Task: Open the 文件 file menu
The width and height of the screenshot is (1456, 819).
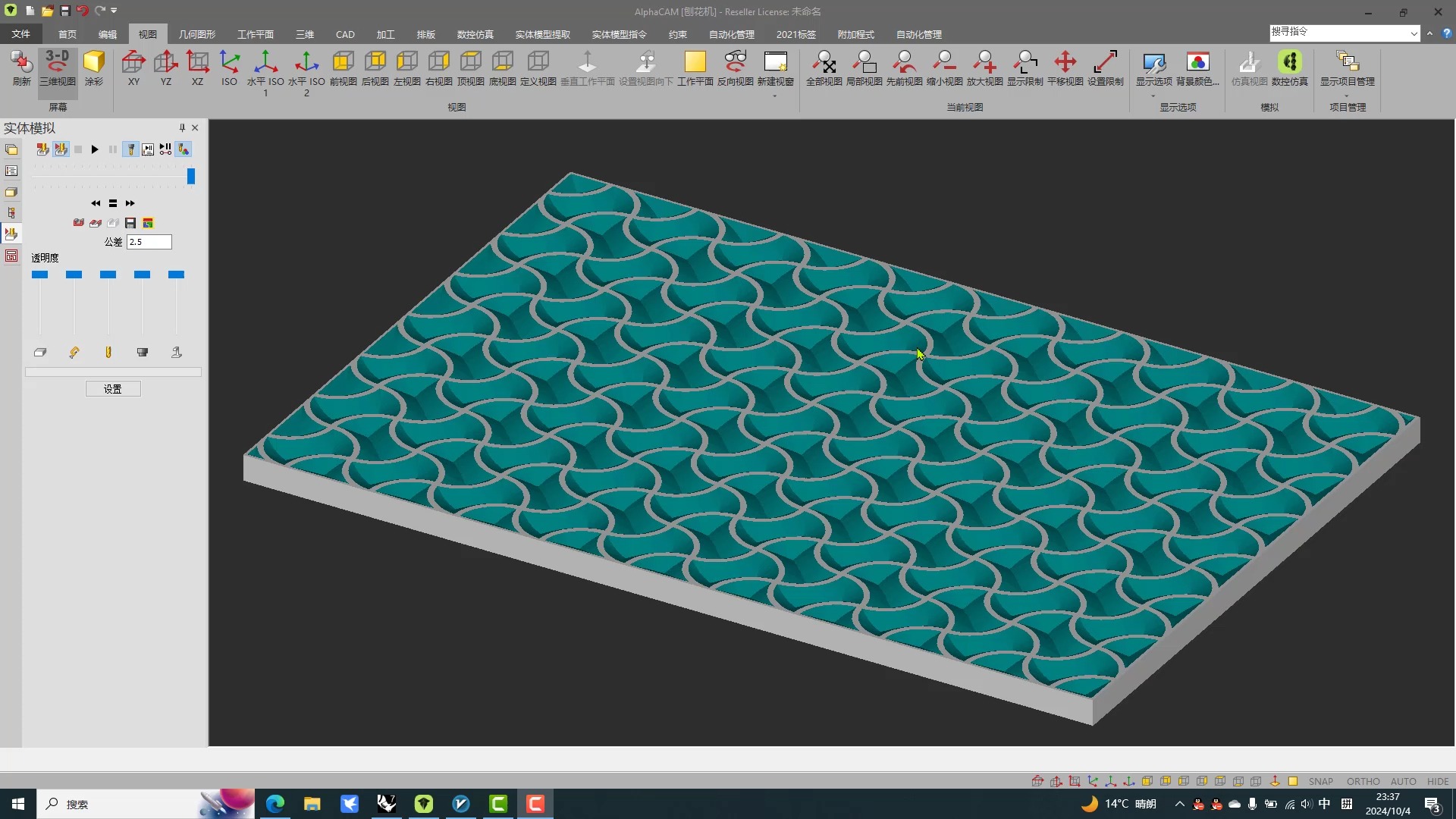Action: pos(20,34)
